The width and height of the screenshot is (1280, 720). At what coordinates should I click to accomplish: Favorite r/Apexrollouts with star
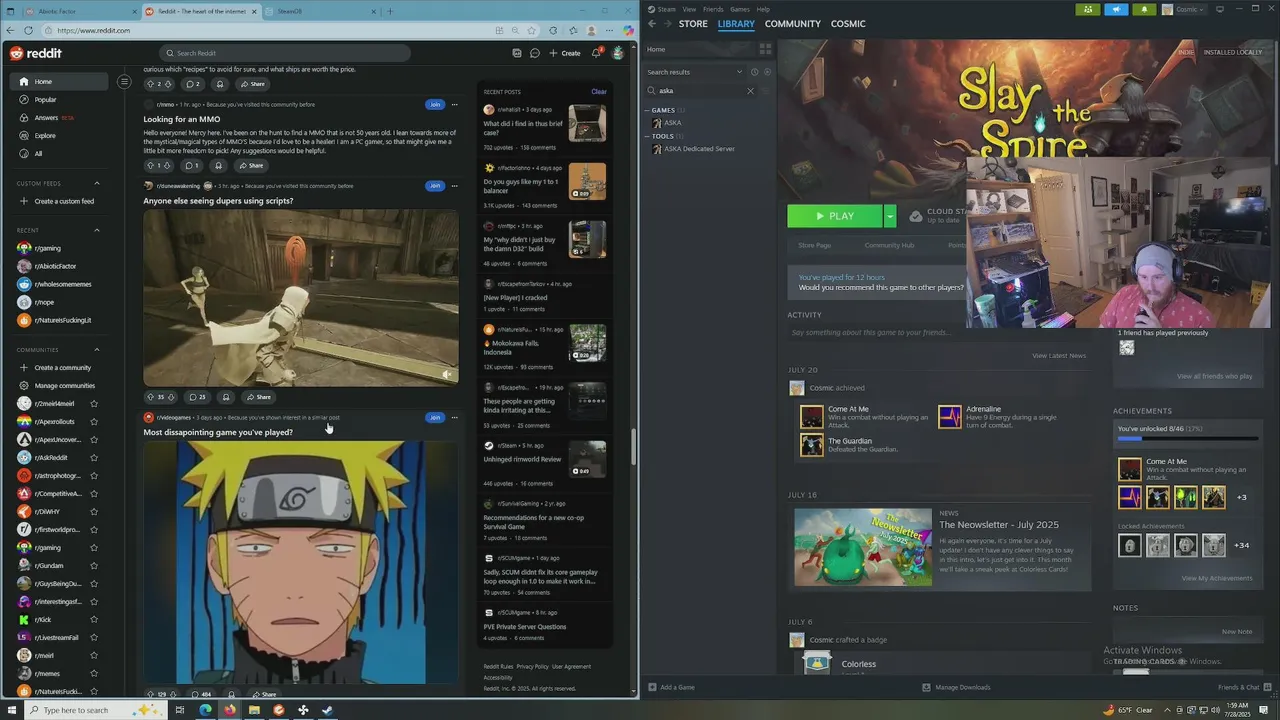click(x=94, y=422)
